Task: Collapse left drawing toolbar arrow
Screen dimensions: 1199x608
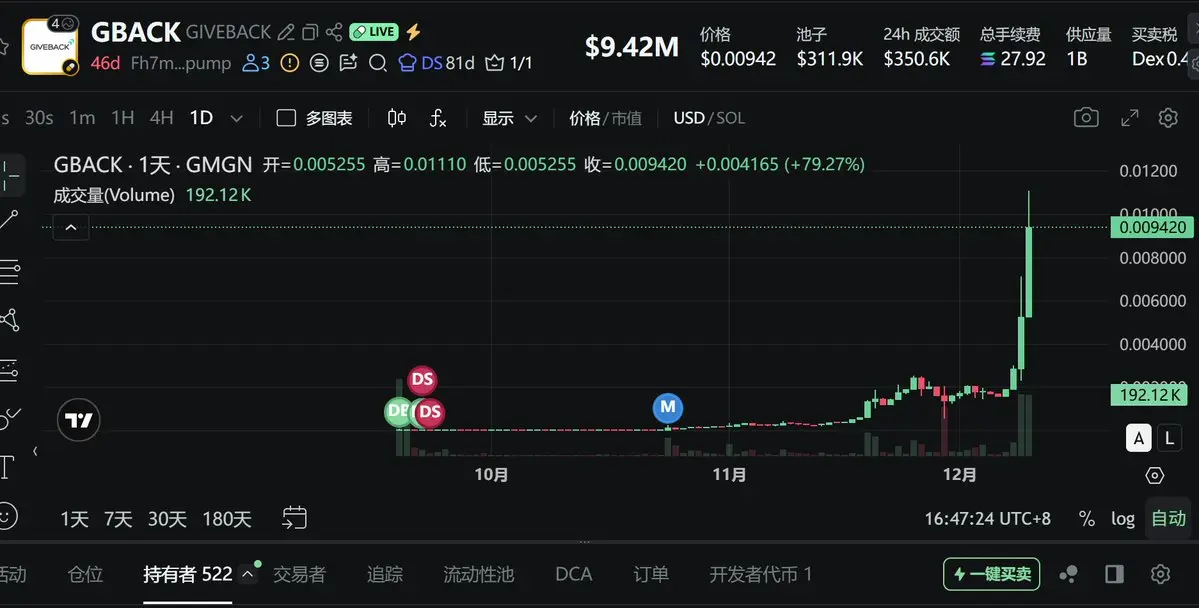Action: tap(35, 452)
